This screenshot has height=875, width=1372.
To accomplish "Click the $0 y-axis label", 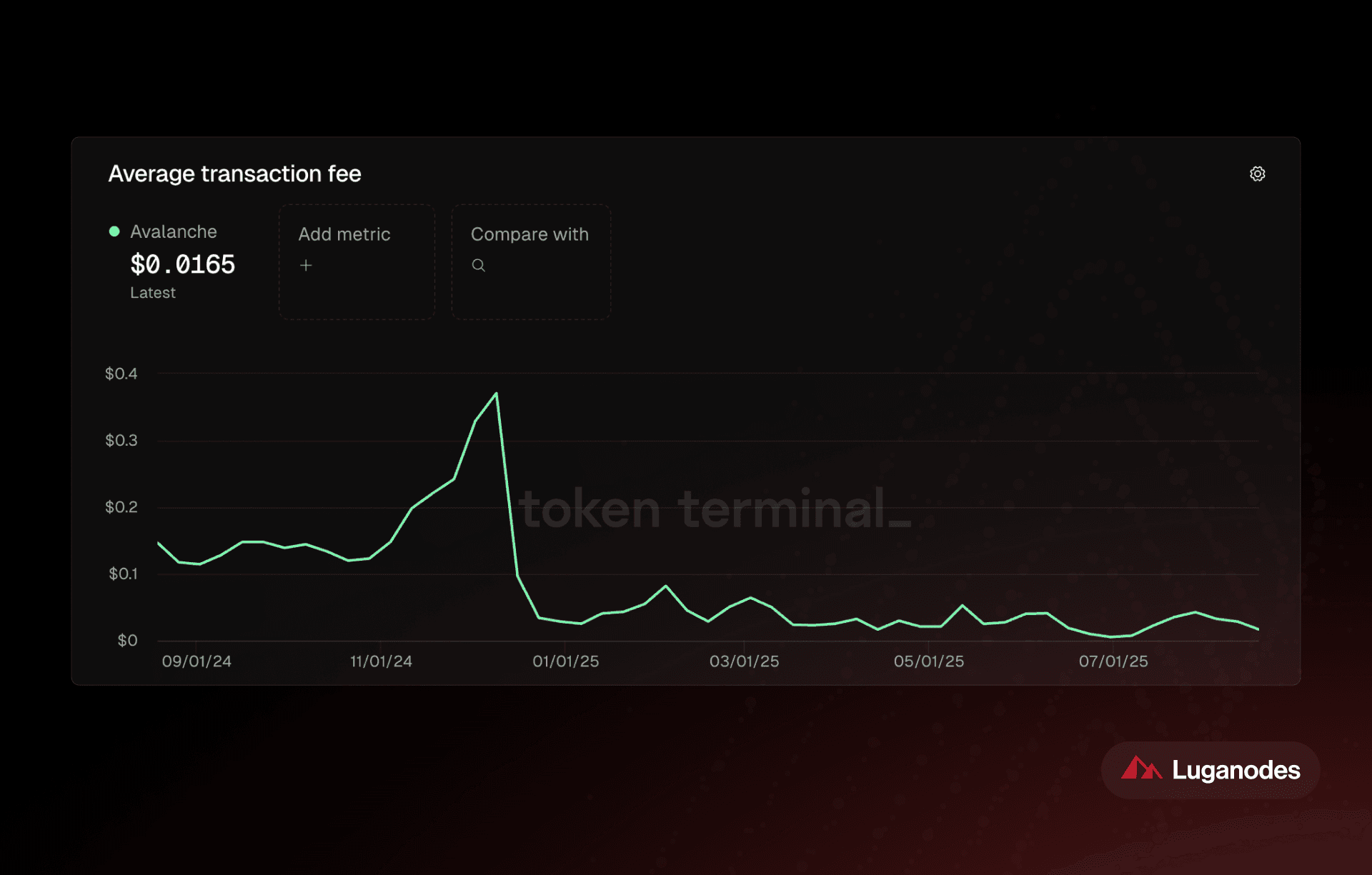I will pos(128,640).
